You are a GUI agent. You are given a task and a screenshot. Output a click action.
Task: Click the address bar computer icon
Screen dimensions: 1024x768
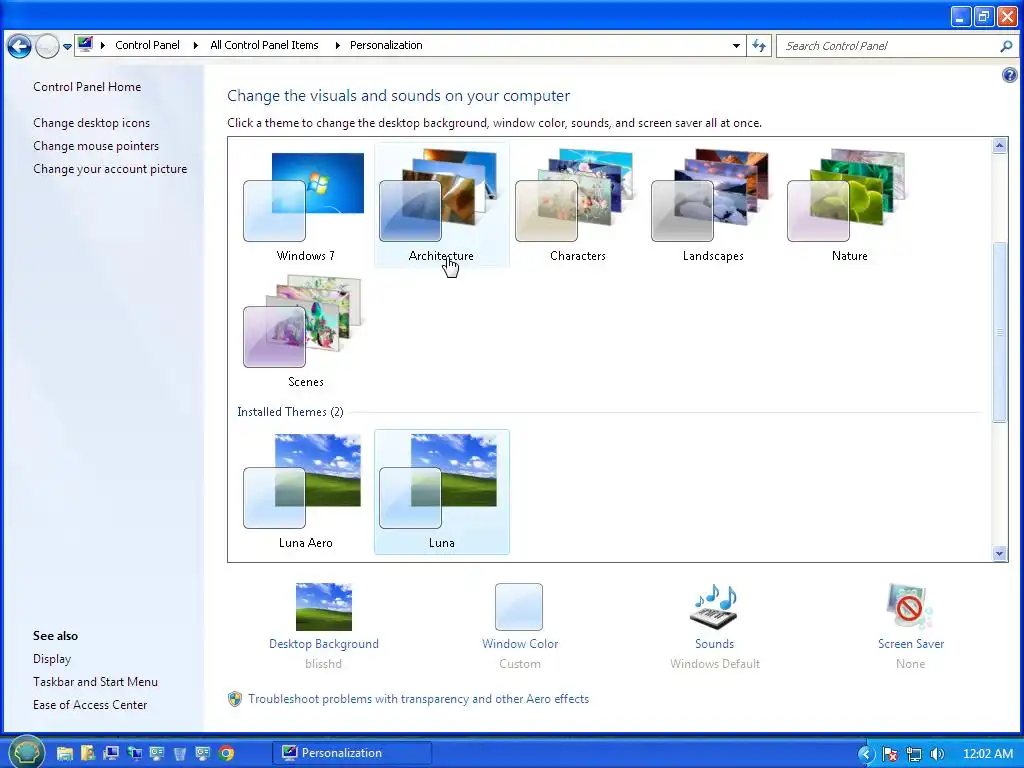(85, 45)
